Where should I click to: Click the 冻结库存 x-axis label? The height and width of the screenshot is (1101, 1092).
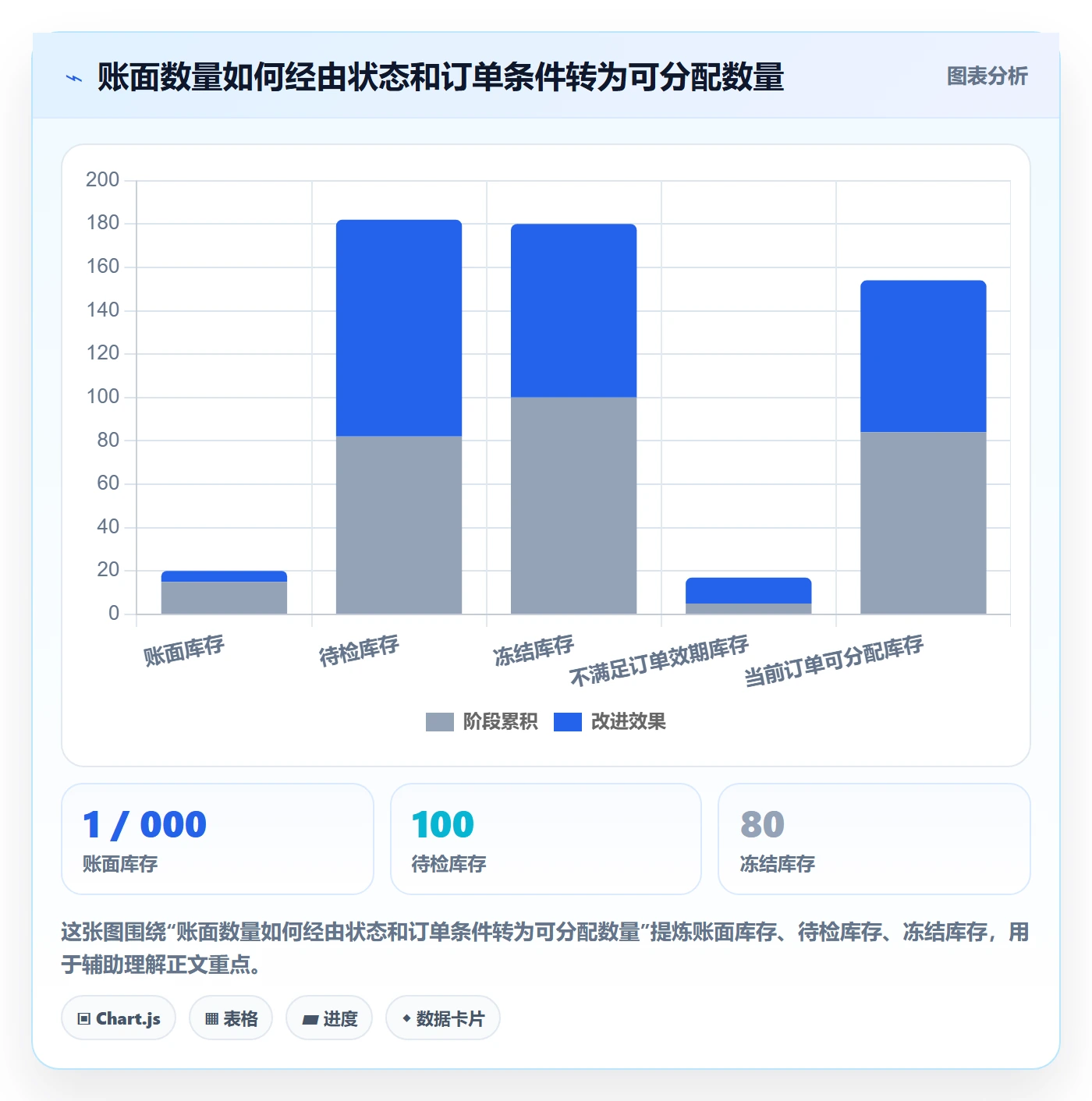click(534, 650)
